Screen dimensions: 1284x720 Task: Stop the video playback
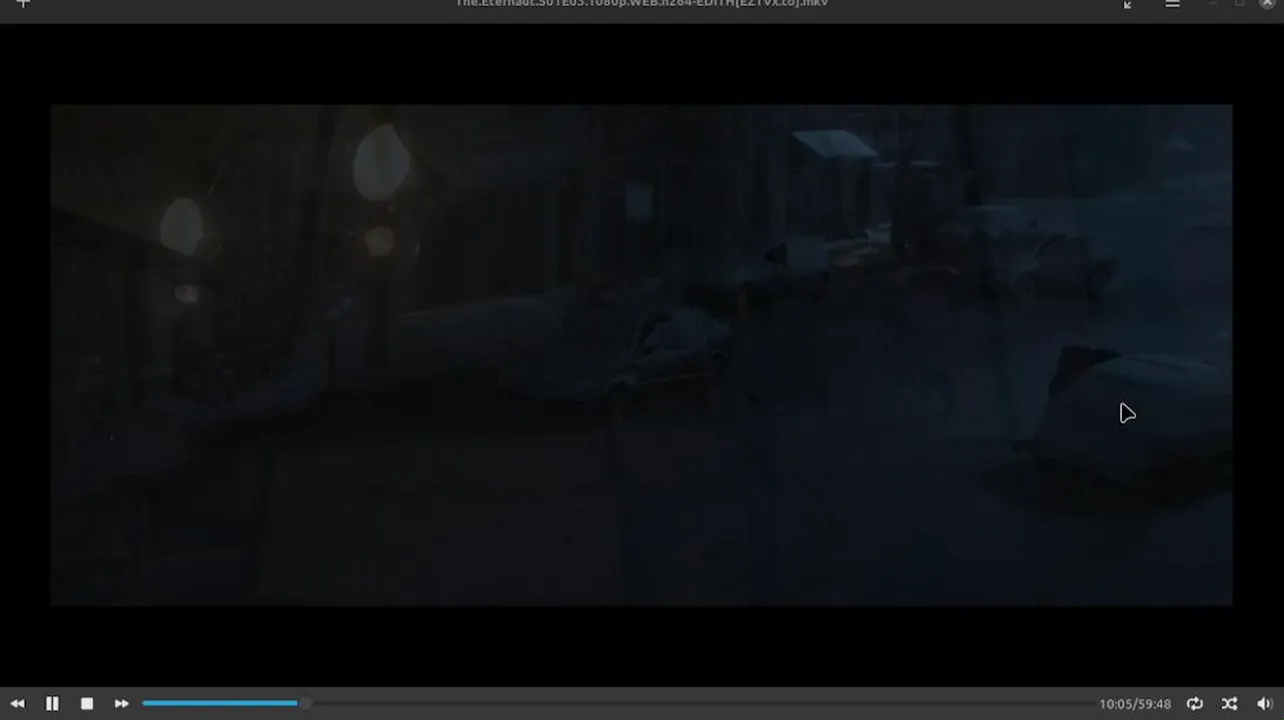[x=87, y=704]
